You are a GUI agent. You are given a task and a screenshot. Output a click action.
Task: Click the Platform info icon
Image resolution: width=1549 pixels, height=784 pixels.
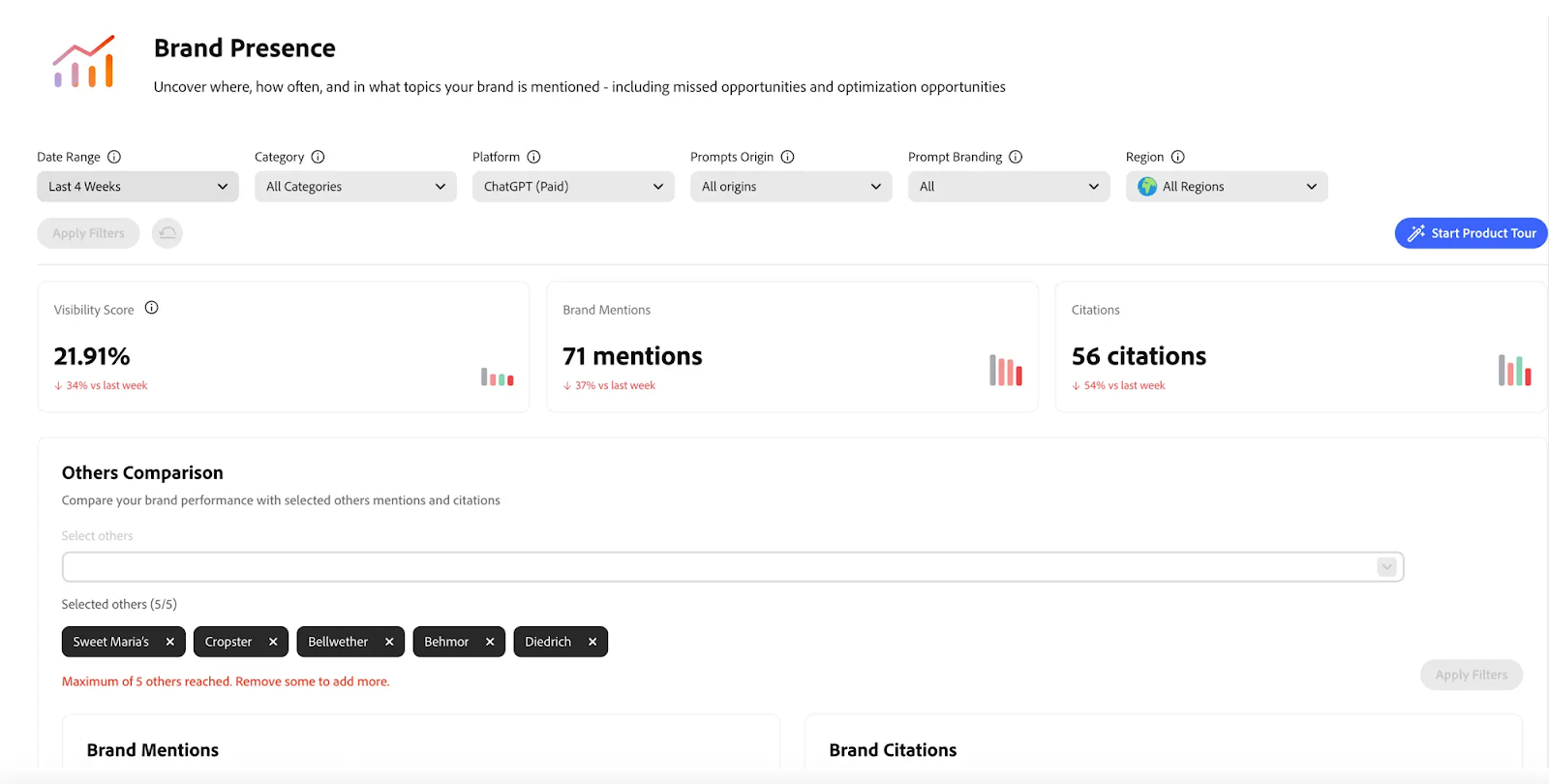(x=533, y=157)
